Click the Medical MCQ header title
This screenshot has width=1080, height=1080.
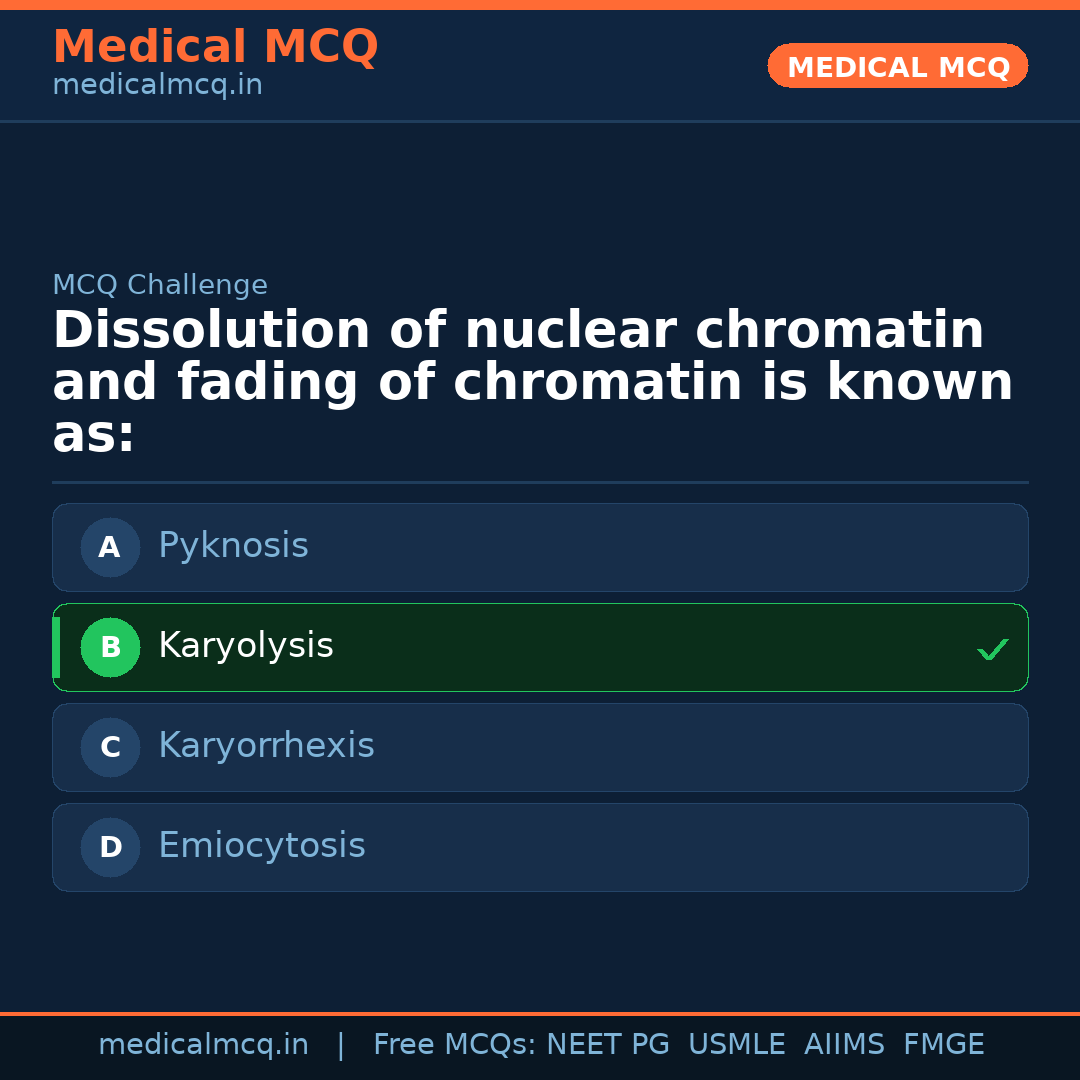215,47
